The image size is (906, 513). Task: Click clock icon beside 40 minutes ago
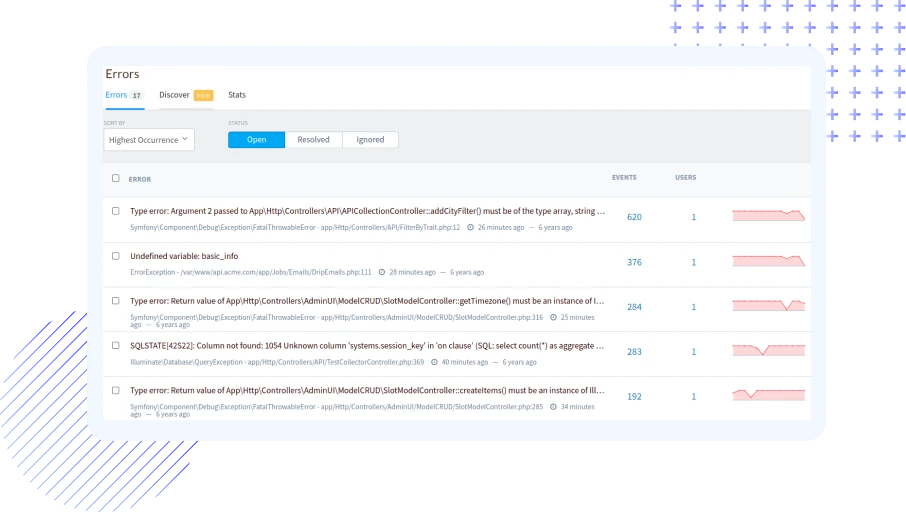coord(435,362)
